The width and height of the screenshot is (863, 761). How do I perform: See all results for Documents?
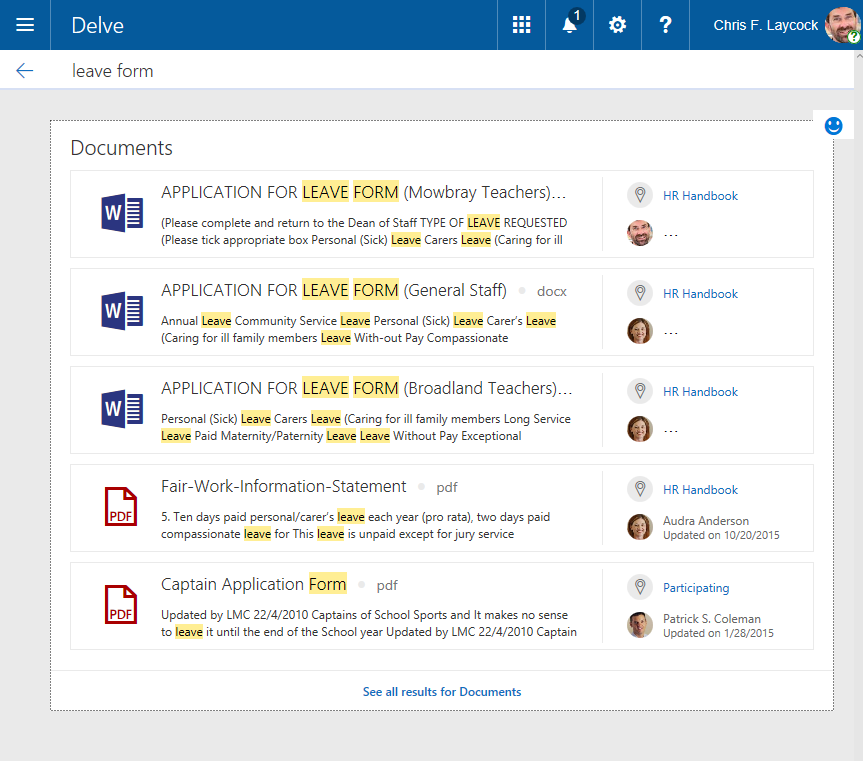[x=441, y=692]
